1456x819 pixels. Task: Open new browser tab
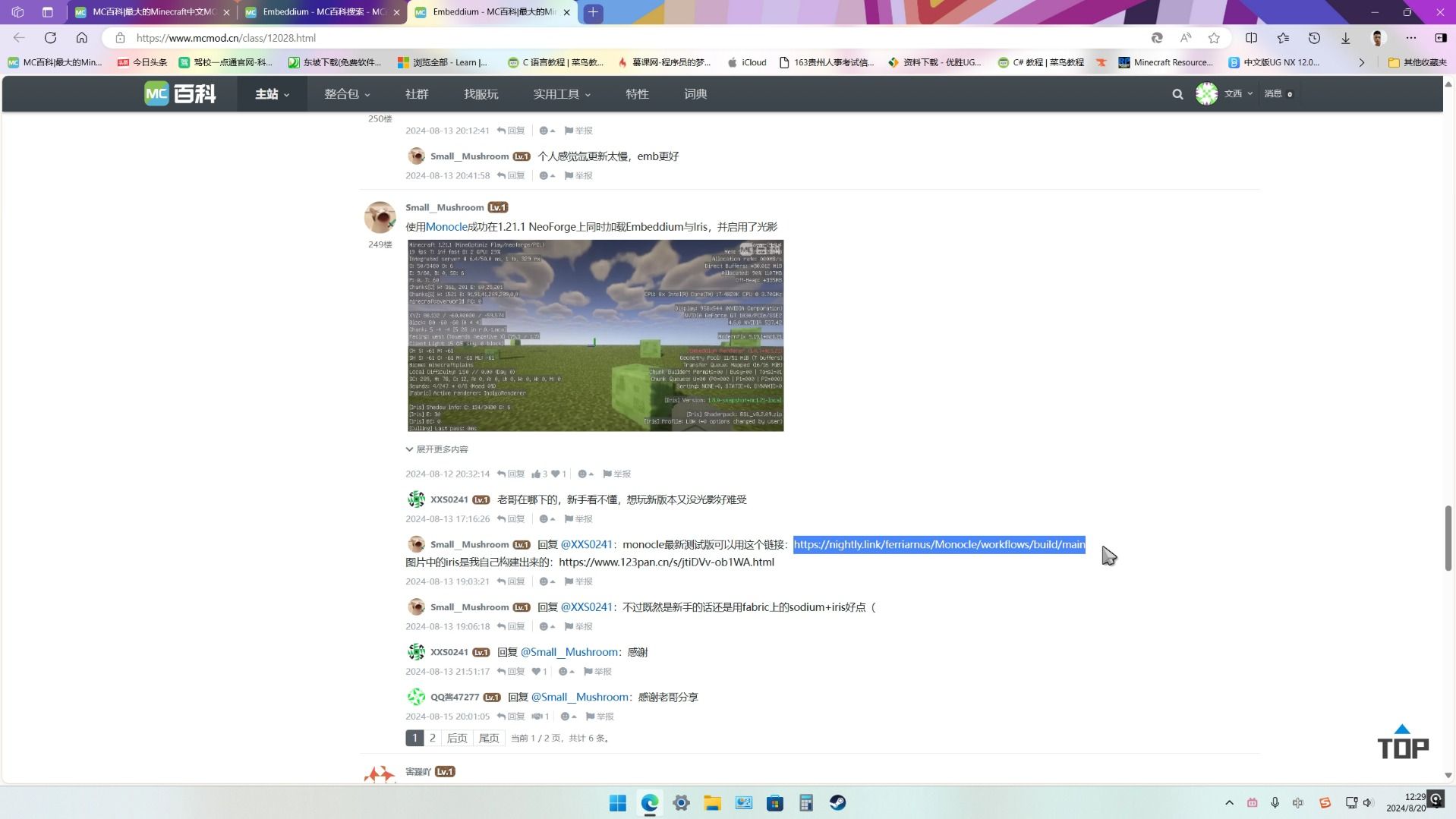(x=593, y=12)
